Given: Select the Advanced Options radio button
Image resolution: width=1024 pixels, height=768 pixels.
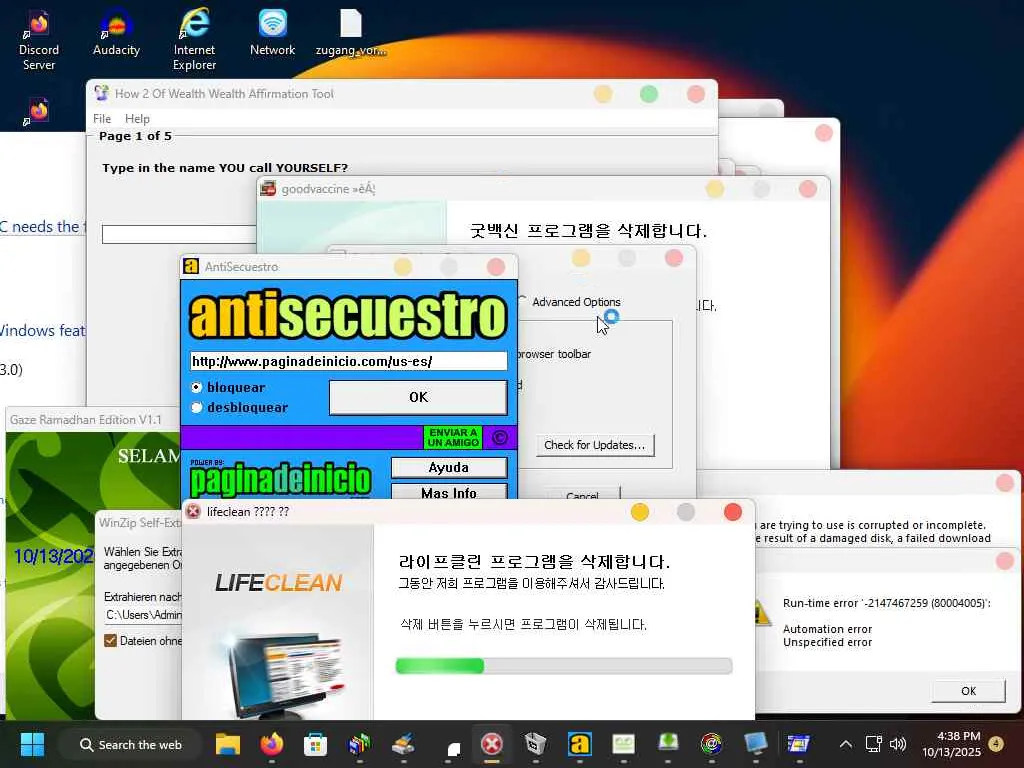Looking at the screenshot, I should pos(522,301).
